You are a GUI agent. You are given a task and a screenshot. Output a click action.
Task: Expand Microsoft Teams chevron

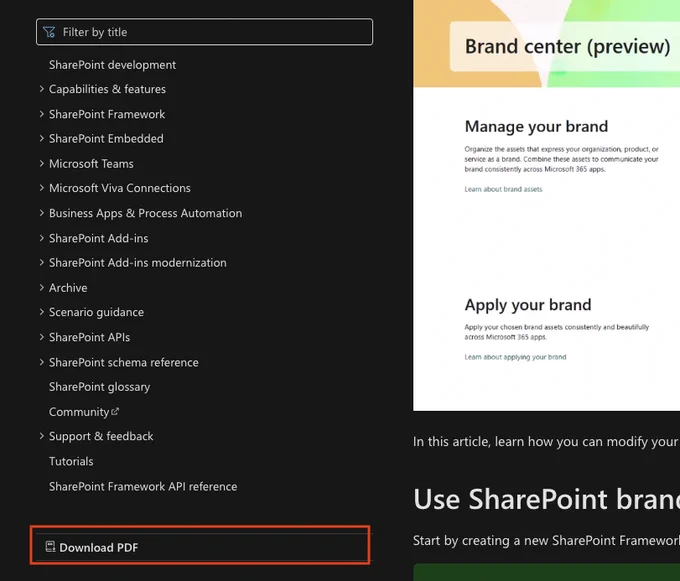tap(42, 163)
